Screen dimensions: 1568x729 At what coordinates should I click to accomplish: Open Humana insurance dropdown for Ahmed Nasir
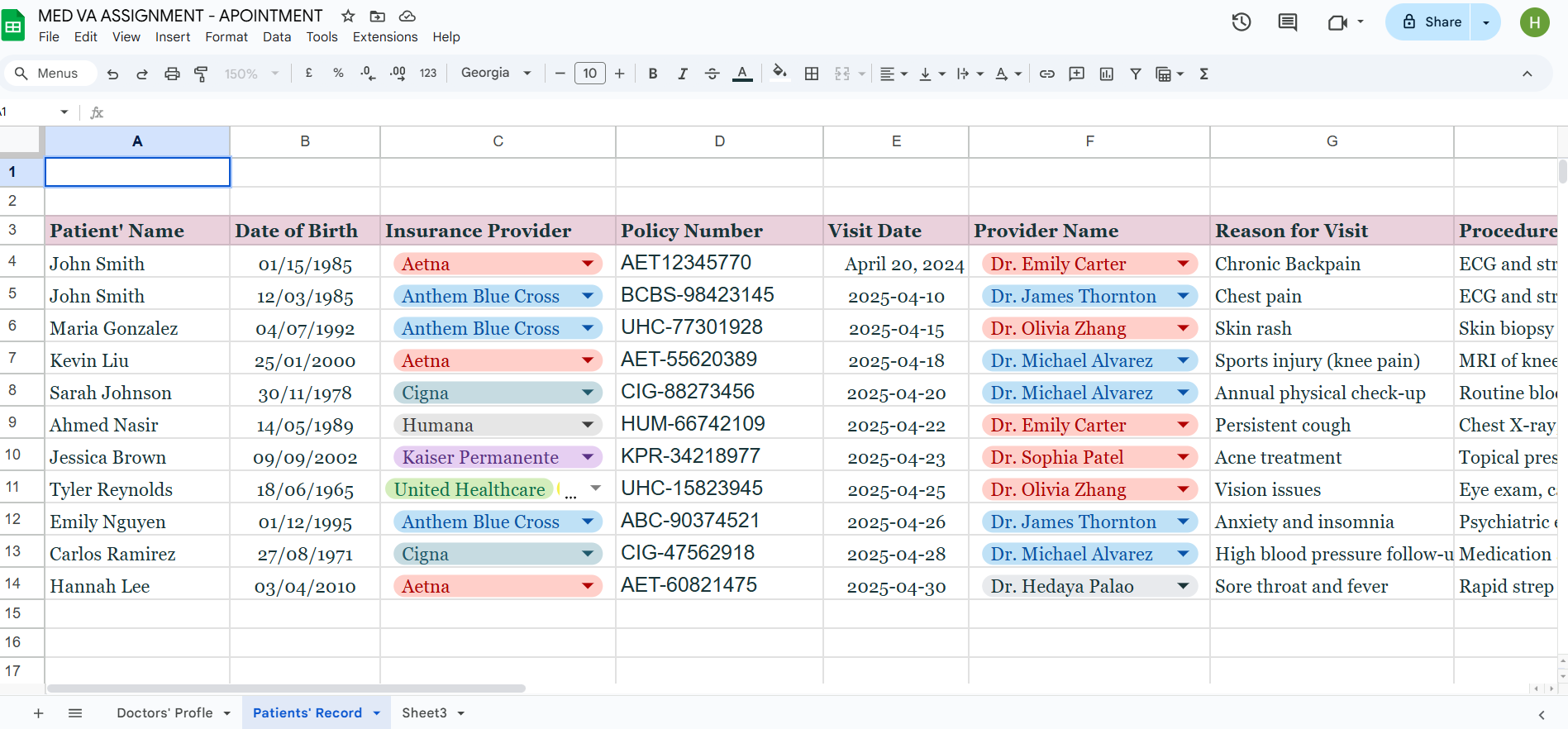point(588,425)
